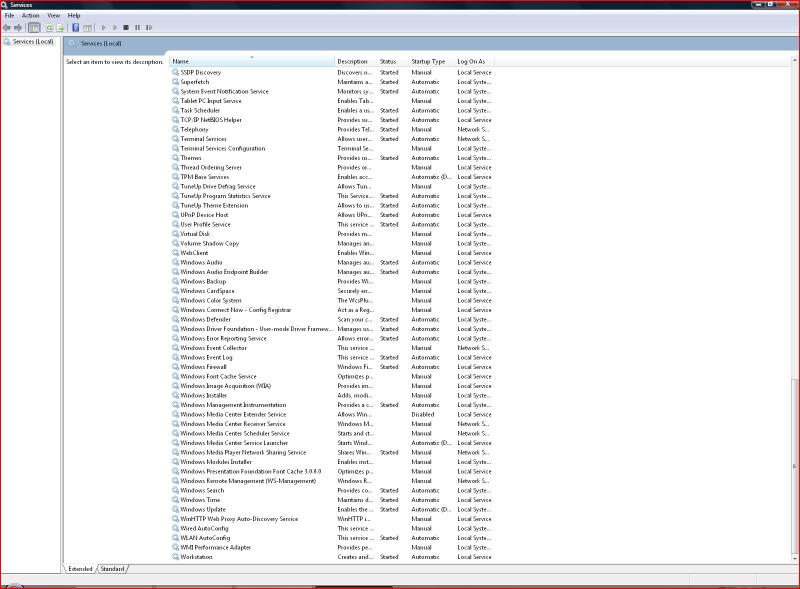Open the File menu
Viewport: 800px width, 589px height.
point(9,16)
